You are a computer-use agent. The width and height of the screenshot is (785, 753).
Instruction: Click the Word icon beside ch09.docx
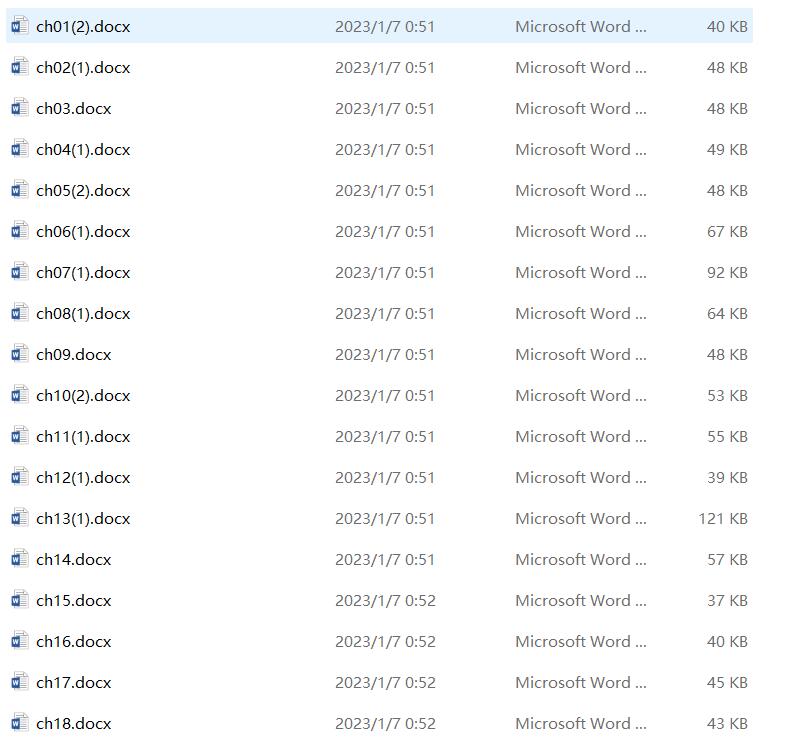click(20, 354)
